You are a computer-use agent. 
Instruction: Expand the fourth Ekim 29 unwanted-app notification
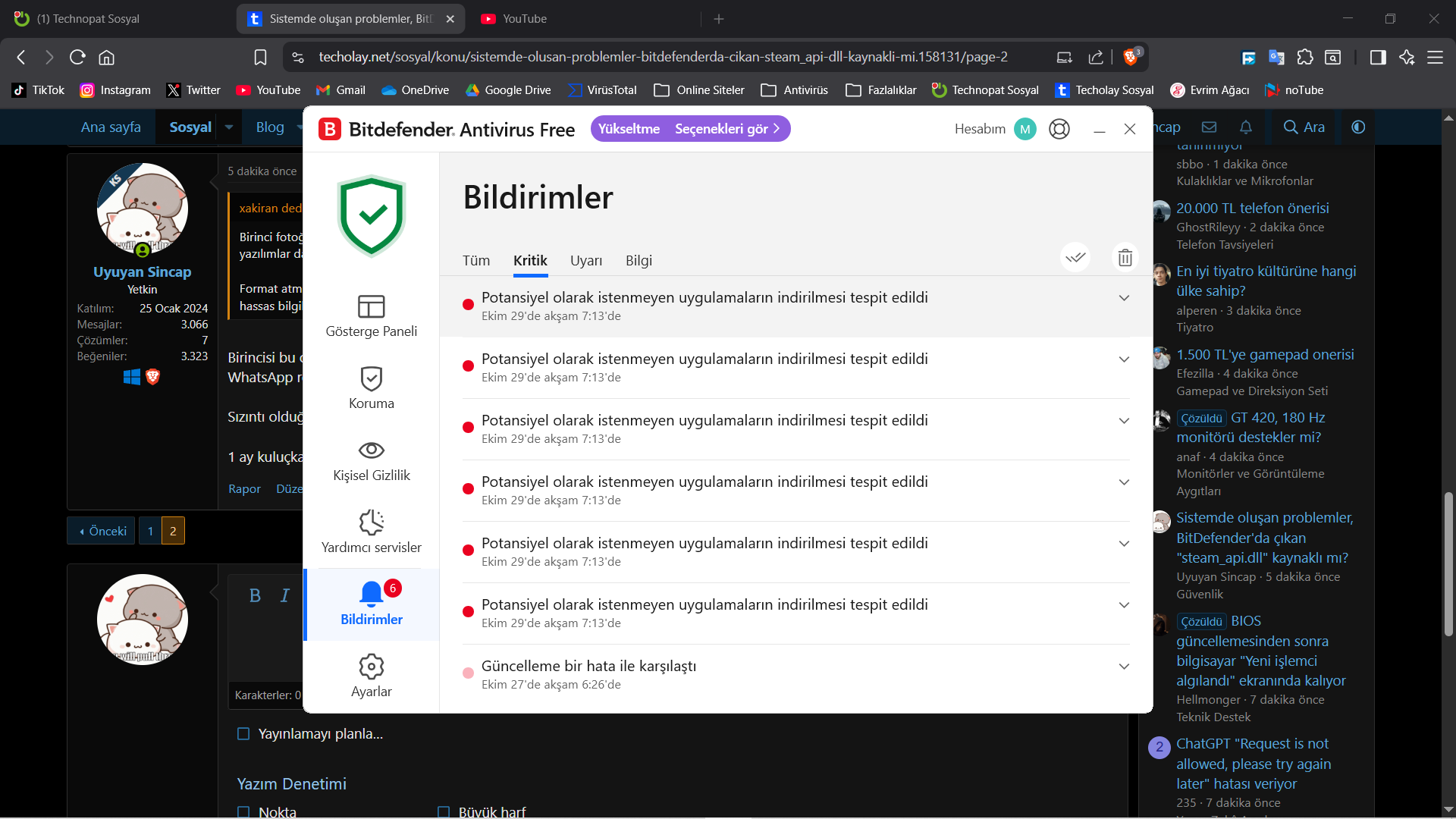pyautogui.click(x=1124, y=482)
